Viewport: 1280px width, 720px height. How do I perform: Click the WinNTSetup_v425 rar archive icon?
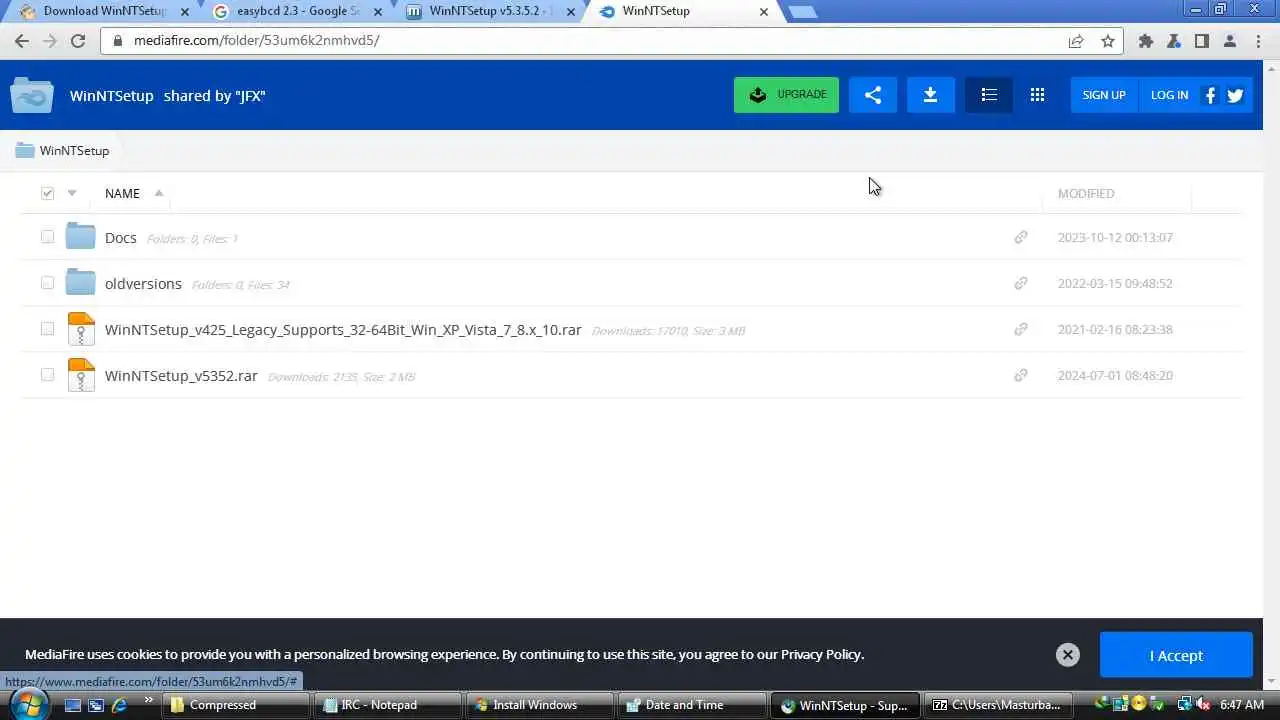point(81,329)
